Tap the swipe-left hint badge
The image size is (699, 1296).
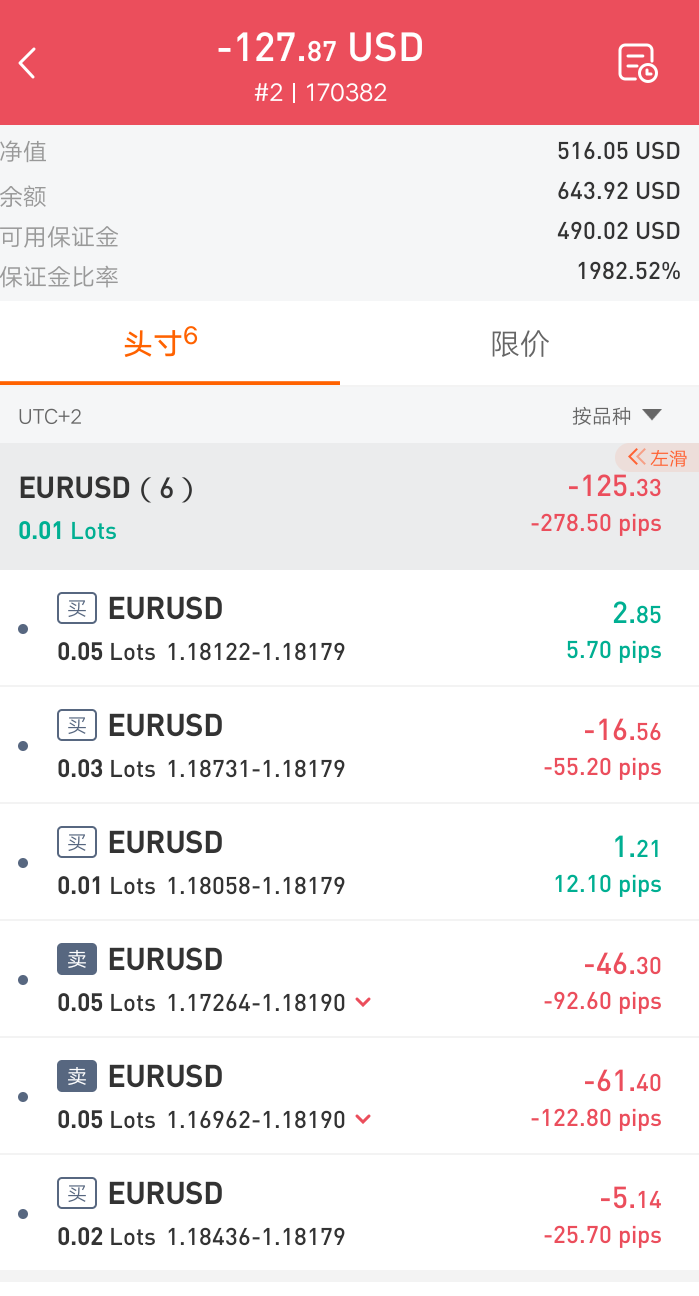(x=656, y=458)
